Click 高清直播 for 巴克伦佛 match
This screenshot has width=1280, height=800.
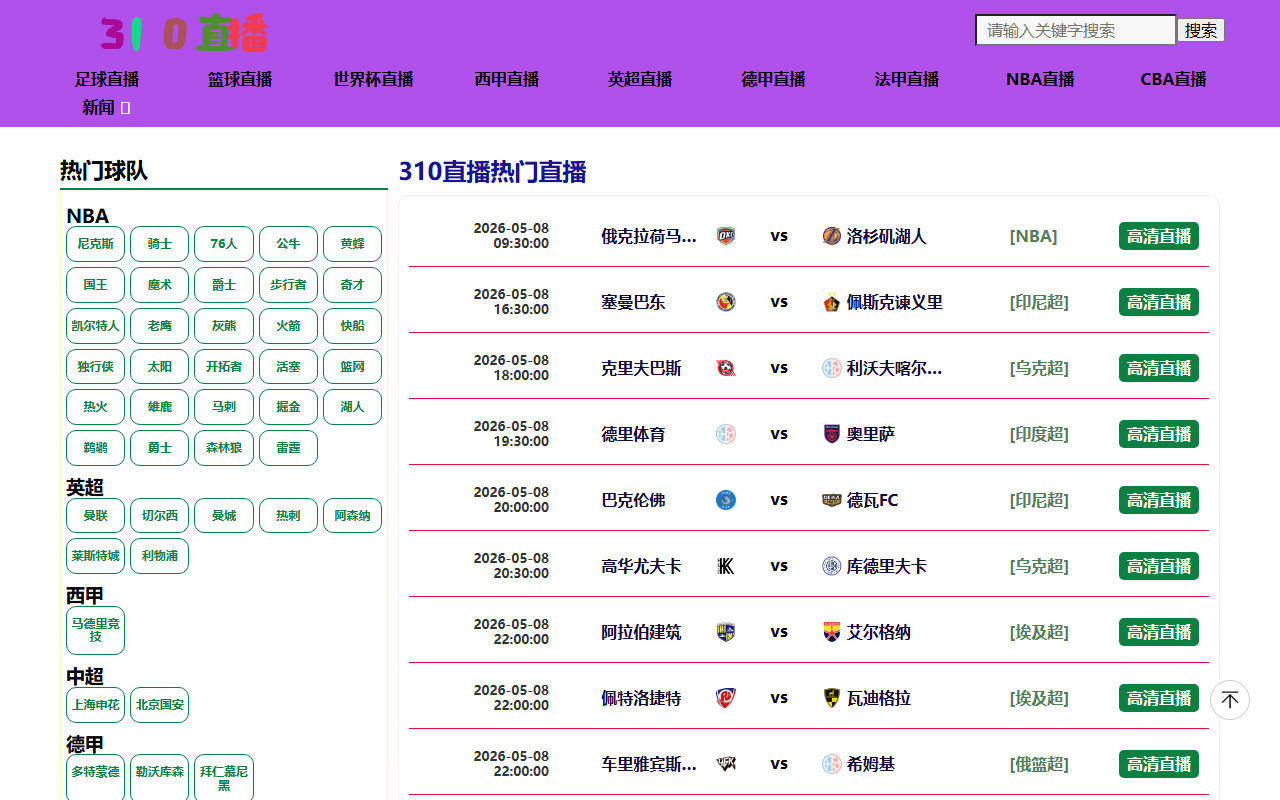pyautogui.click(x=1159, y=500)
